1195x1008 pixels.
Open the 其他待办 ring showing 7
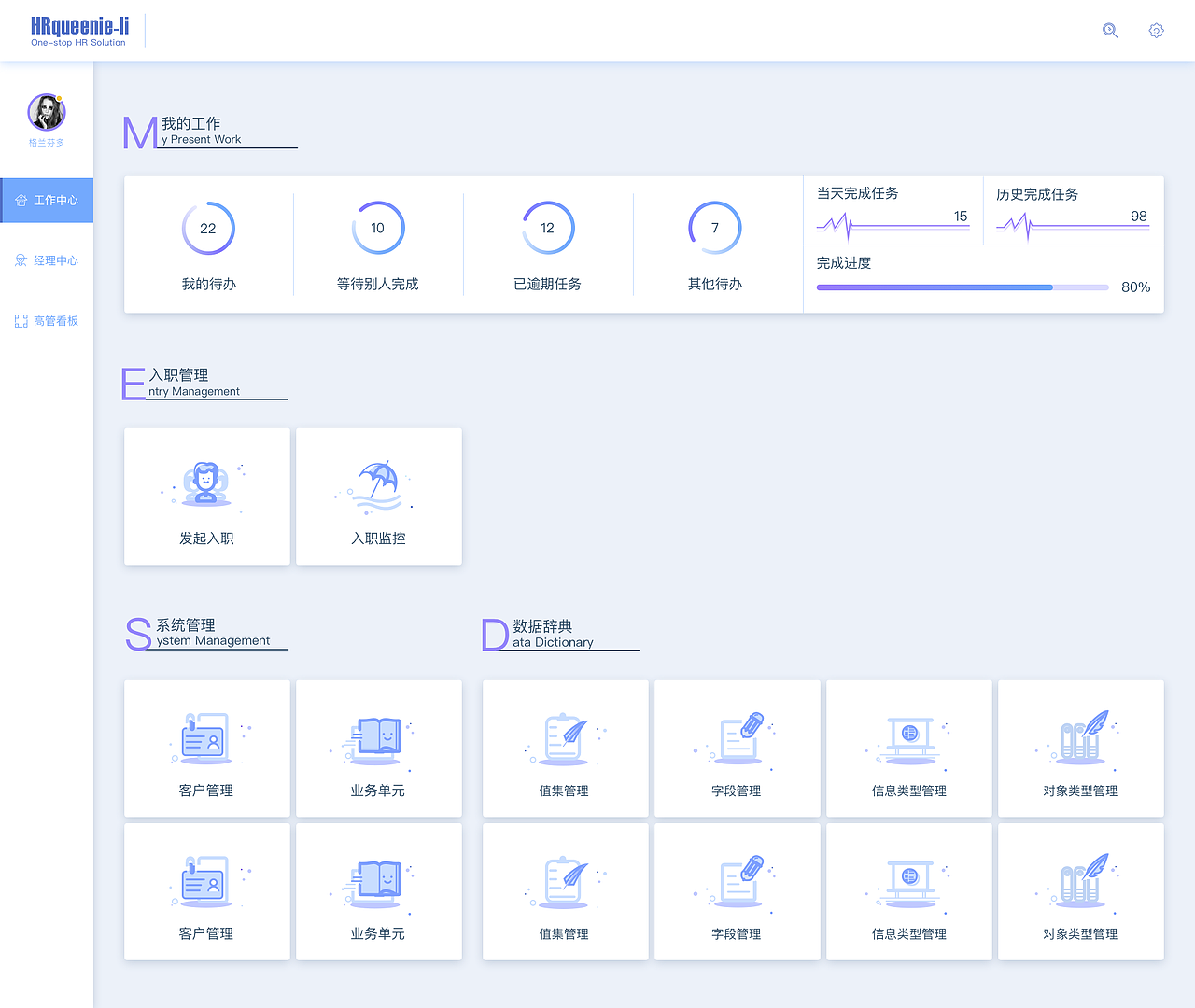[x=715, y=228]
